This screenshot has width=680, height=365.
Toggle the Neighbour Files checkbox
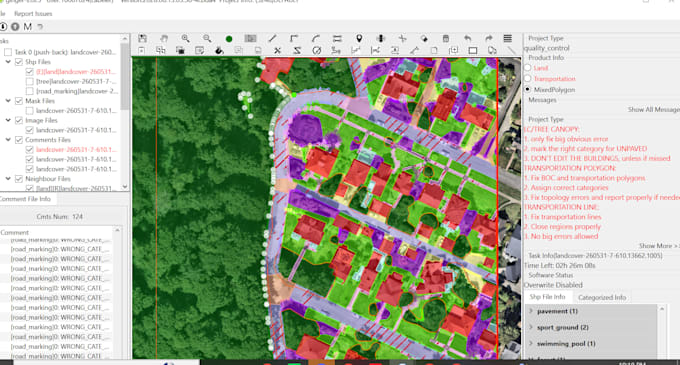pyautogui.click(x=19, y=179)
